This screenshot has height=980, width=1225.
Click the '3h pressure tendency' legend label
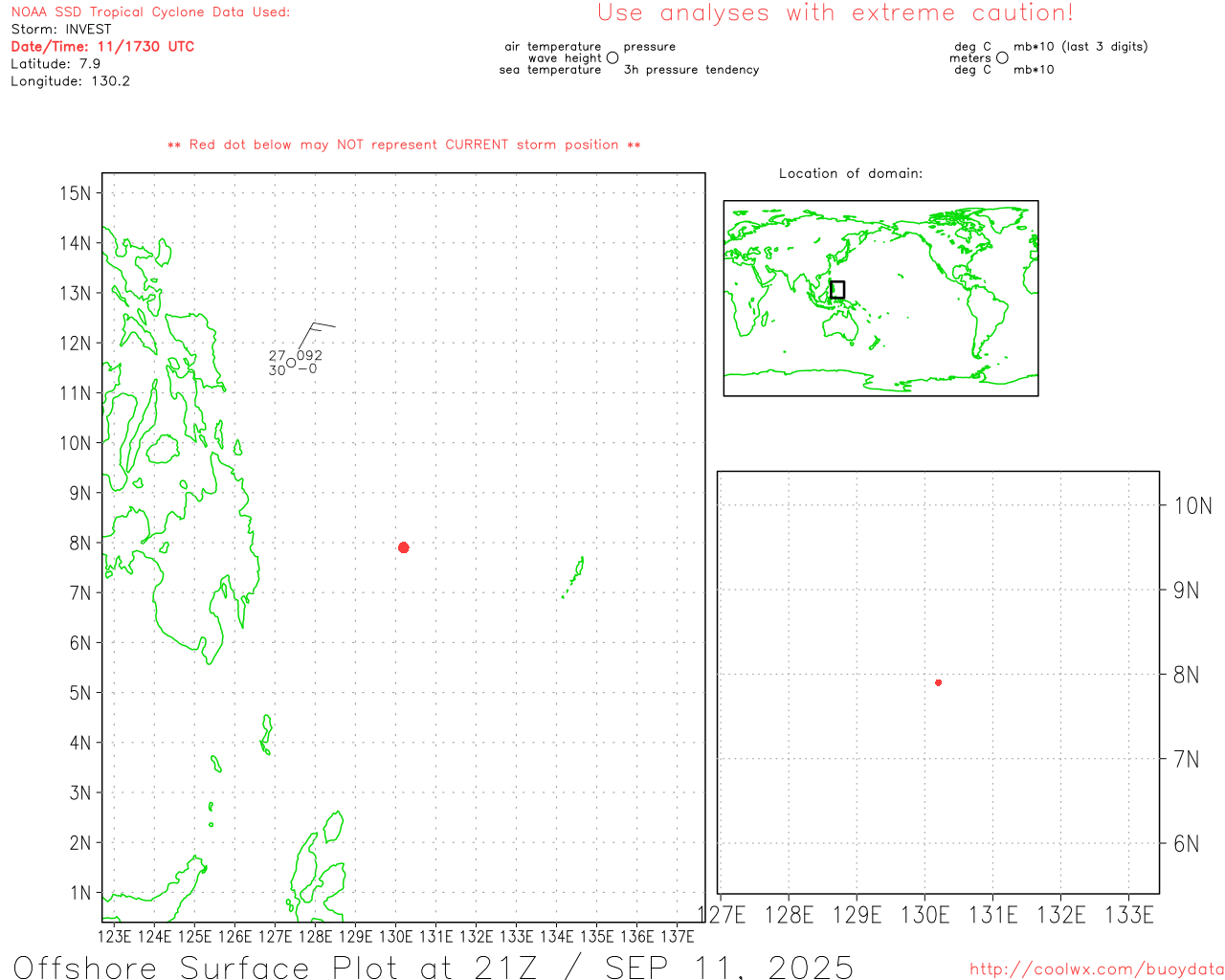[691, 70]
